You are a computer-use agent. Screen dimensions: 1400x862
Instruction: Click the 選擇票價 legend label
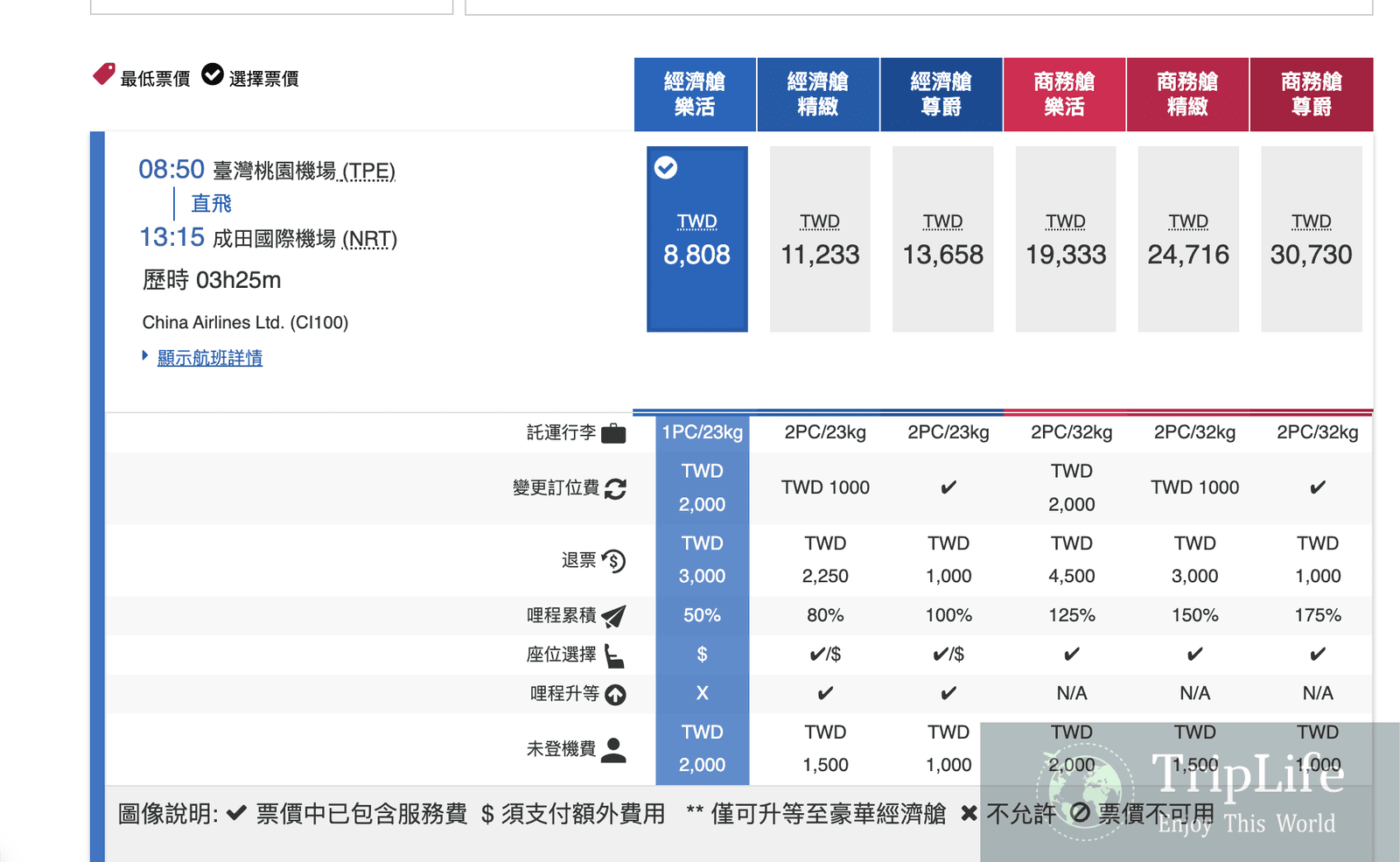(x=264, y=79)
